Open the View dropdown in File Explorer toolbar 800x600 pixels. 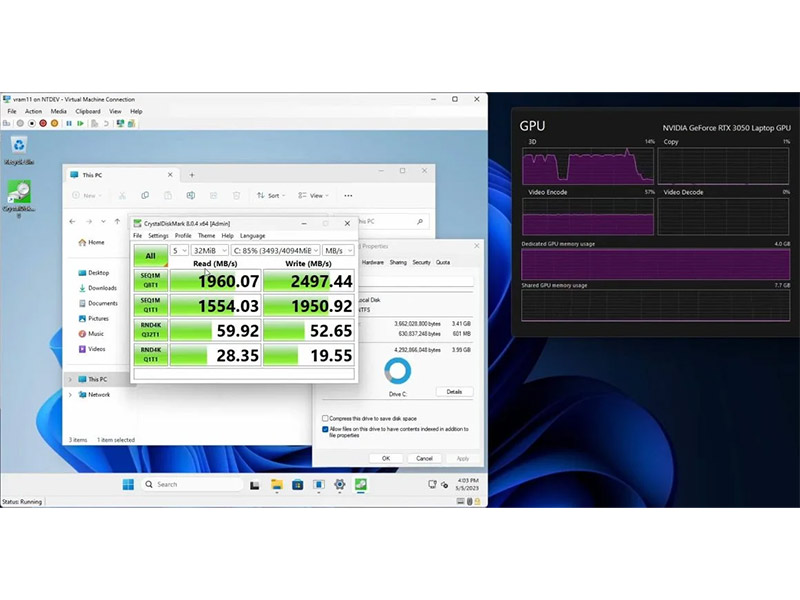pyautogui.click(x=313, y=195)
